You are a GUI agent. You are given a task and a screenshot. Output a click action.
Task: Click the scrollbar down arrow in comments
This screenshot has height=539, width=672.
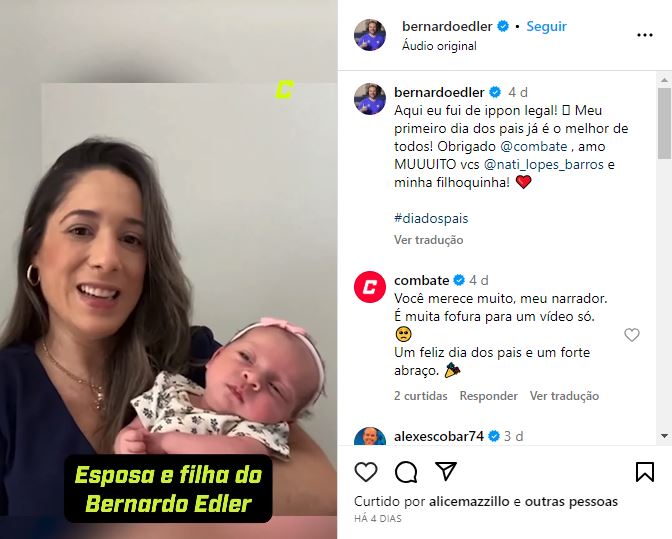tap(664, 436)
